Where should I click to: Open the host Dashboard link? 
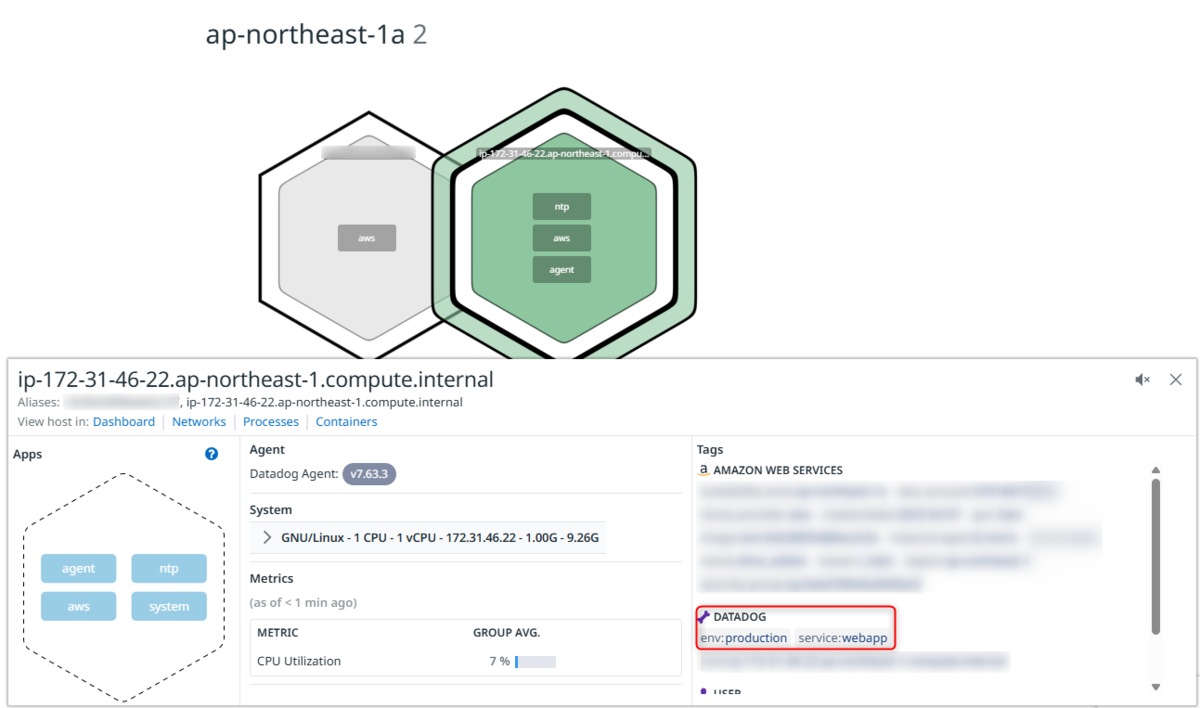click(124, 422)
